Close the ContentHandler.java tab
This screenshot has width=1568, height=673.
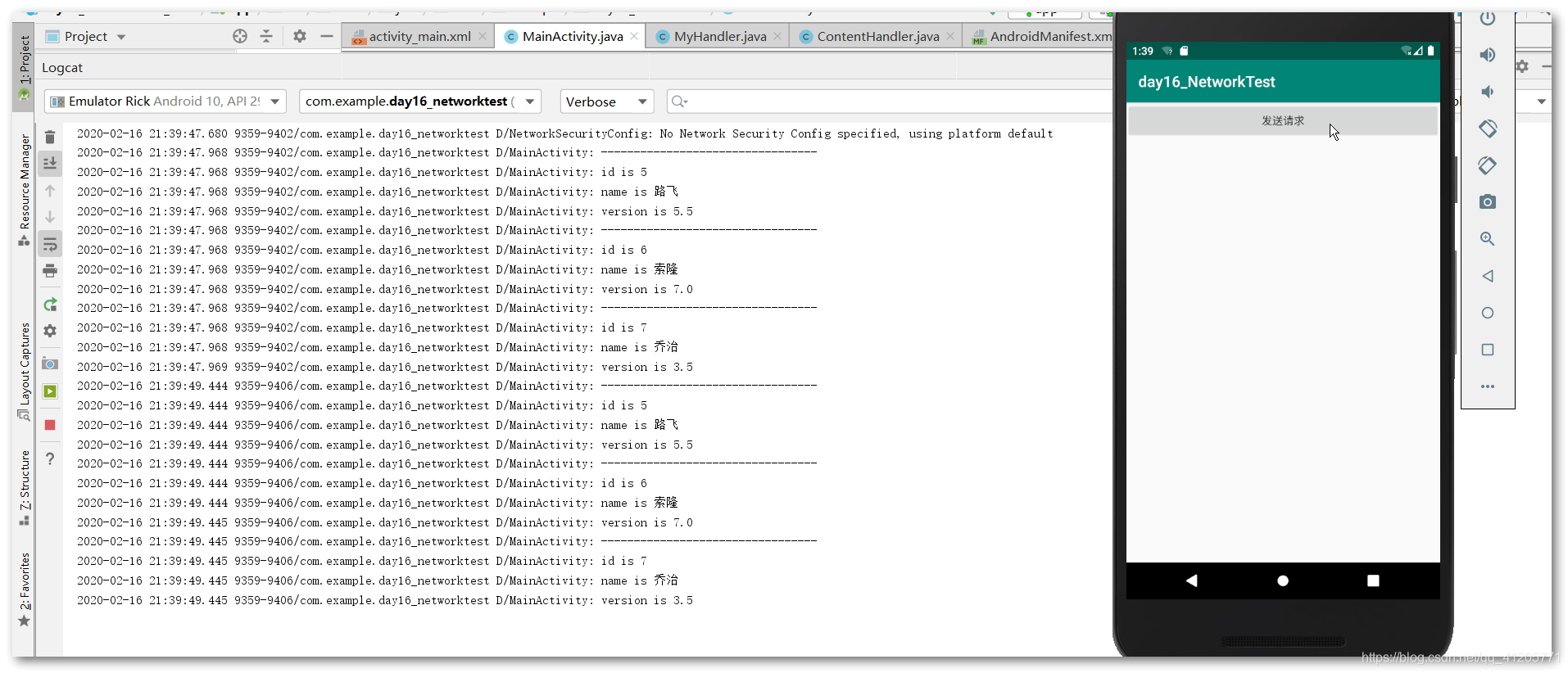[950, 36]
